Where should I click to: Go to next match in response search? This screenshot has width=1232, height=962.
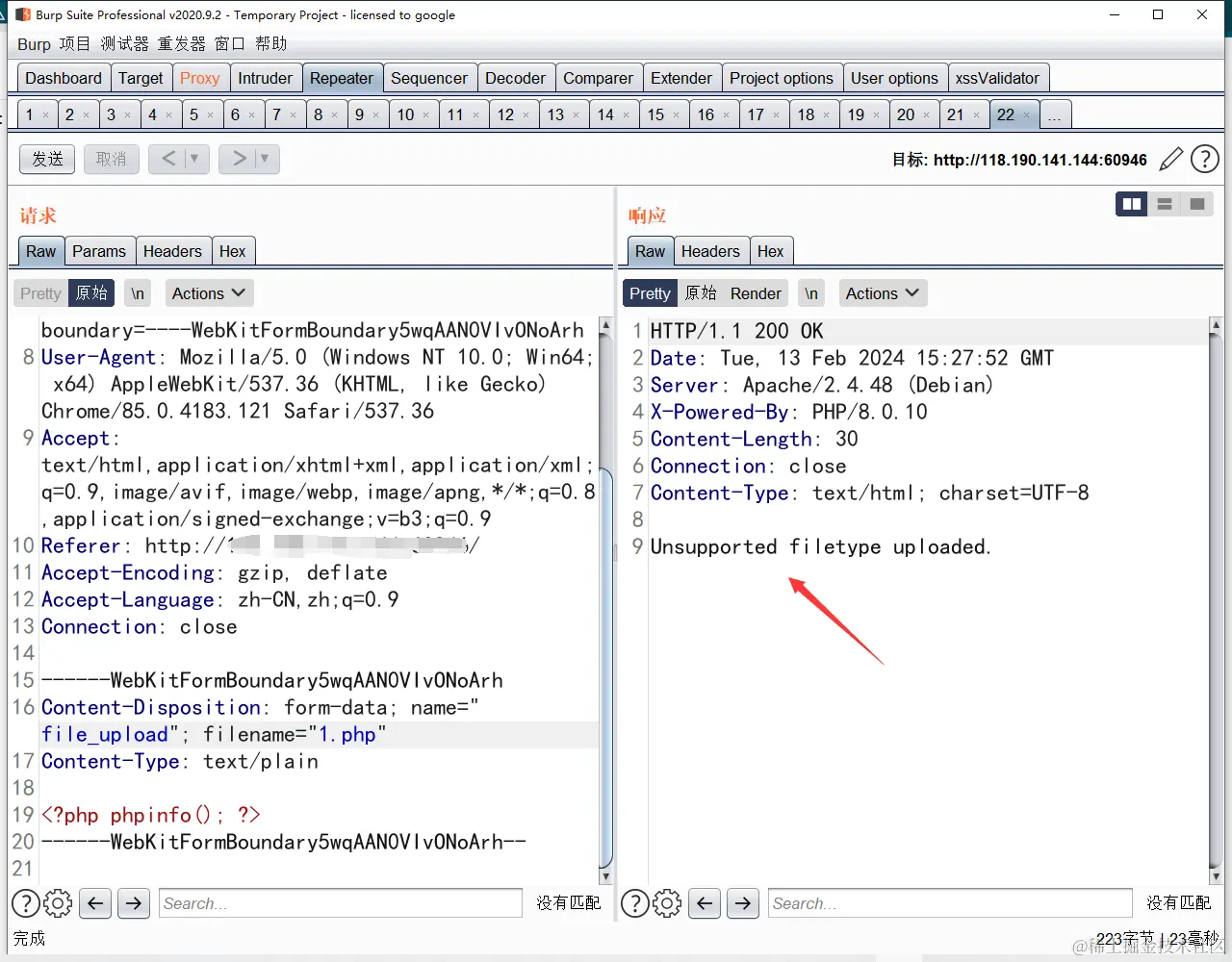[743, 903]
